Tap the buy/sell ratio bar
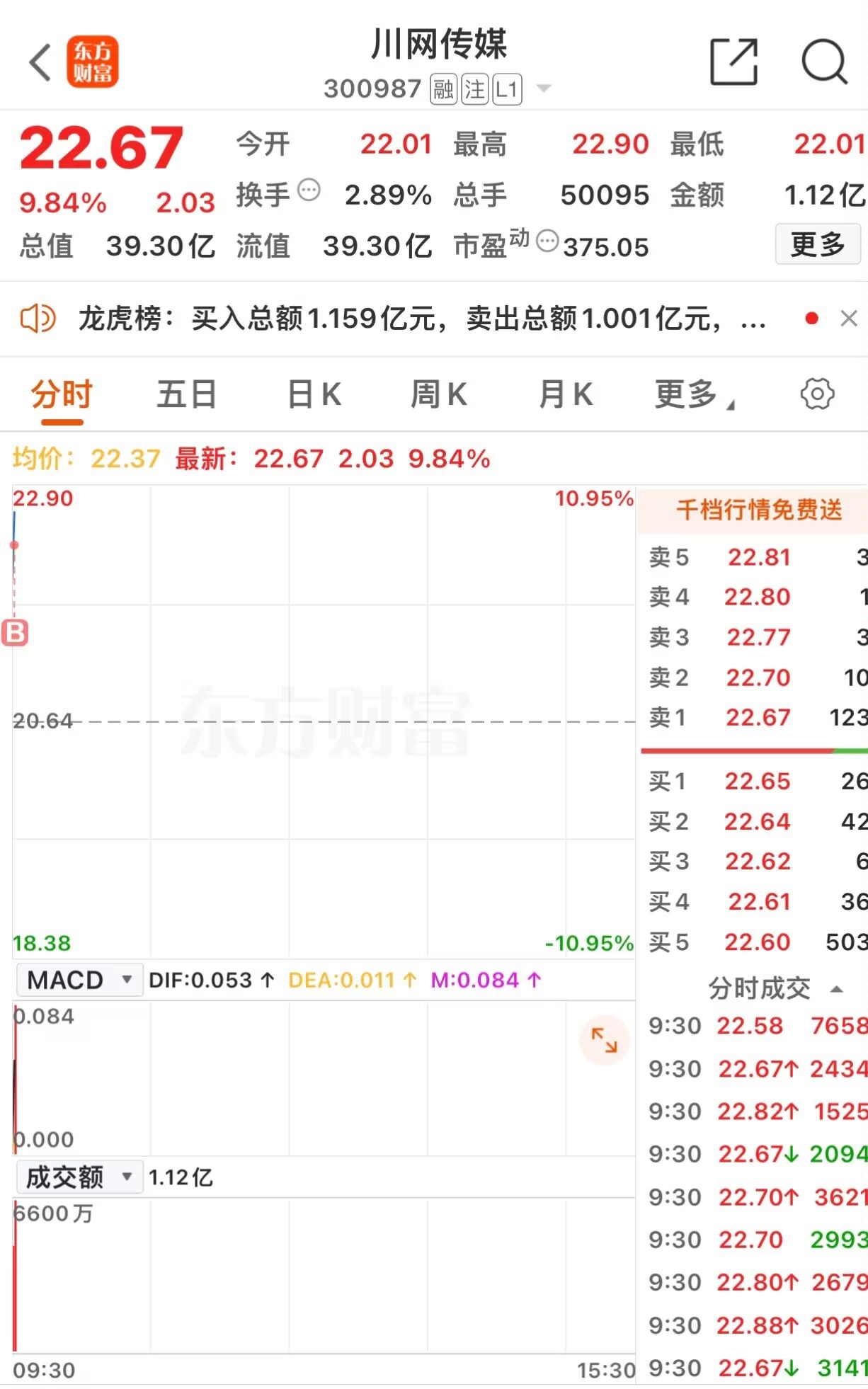868x1389 pixels. click(754, 750)
